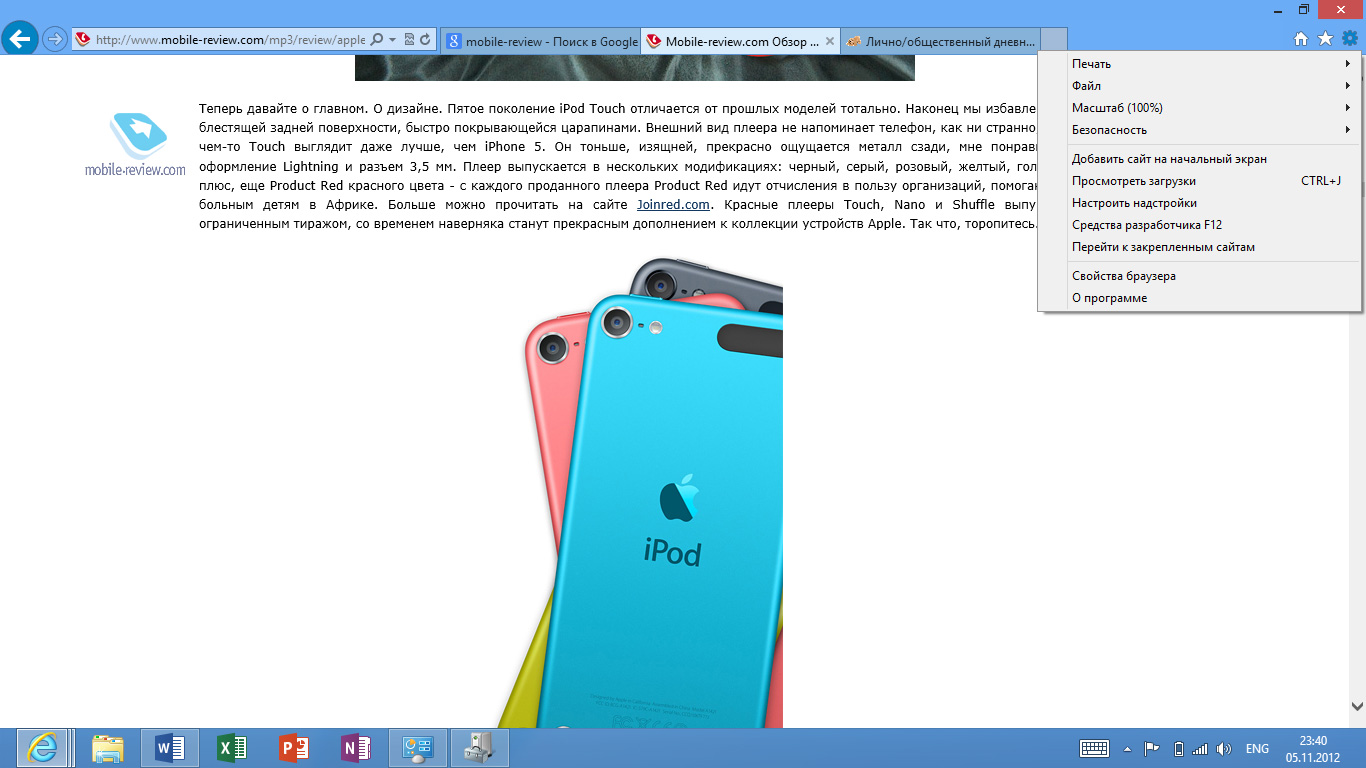Open Favorites with the star icon
Viewport: 1366px width, 768px height.
1325,39
